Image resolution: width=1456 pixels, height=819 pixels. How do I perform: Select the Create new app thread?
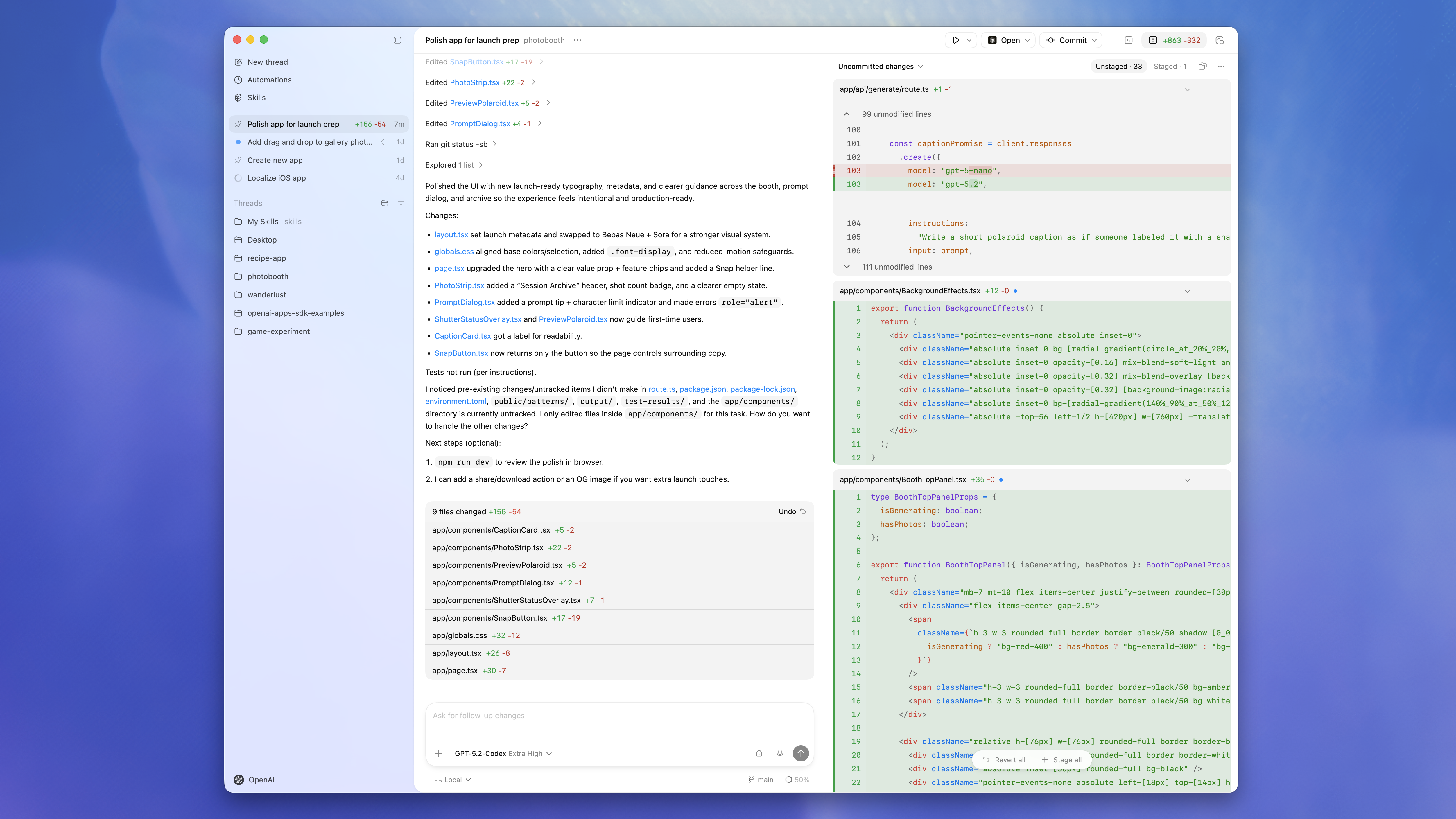click(x=275, y=160)
